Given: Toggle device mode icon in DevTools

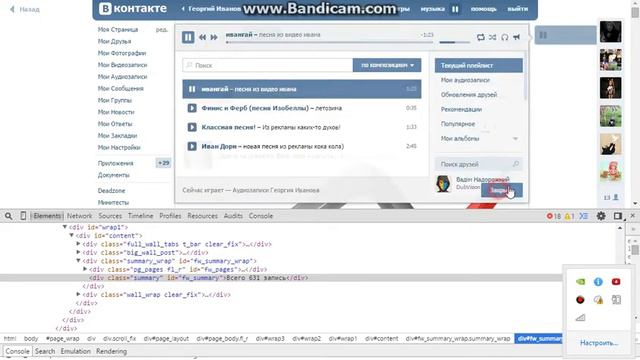Looking at the screenshot, I should (23, 216).
